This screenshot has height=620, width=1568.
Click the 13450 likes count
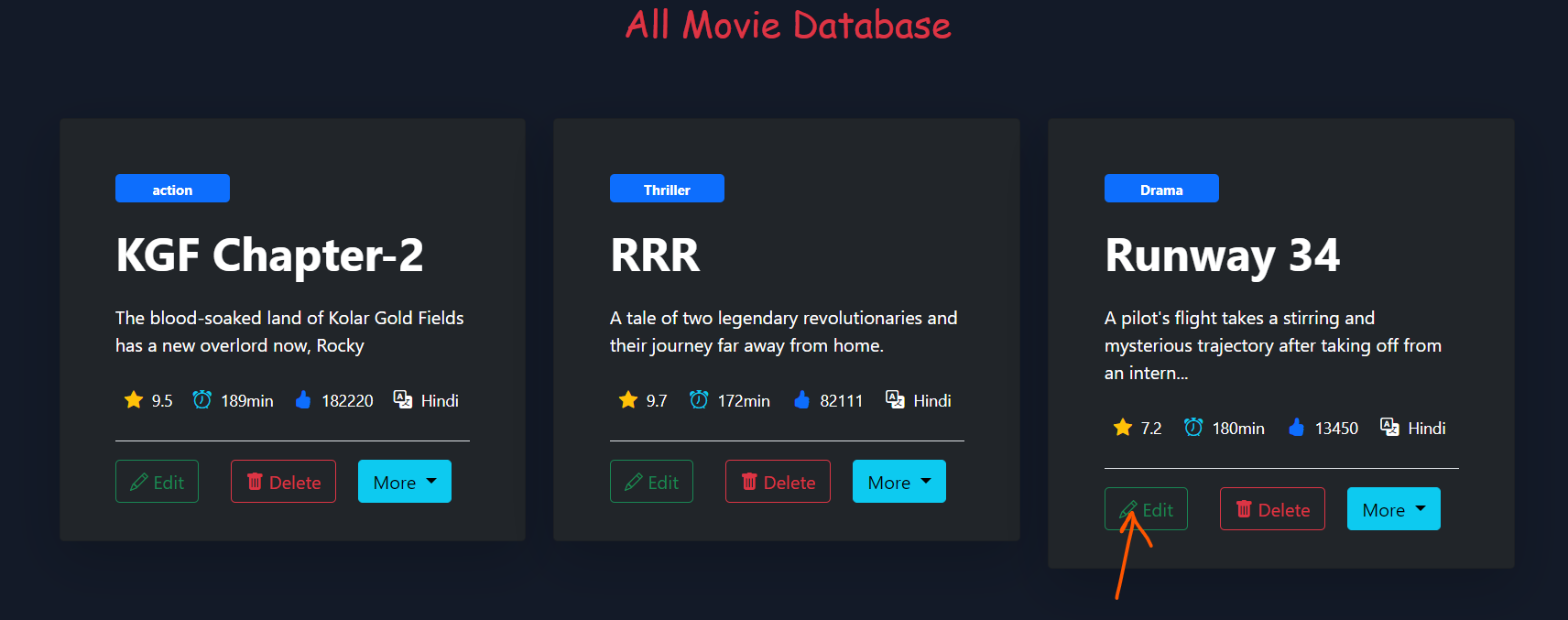click(x=1336, y=429)
